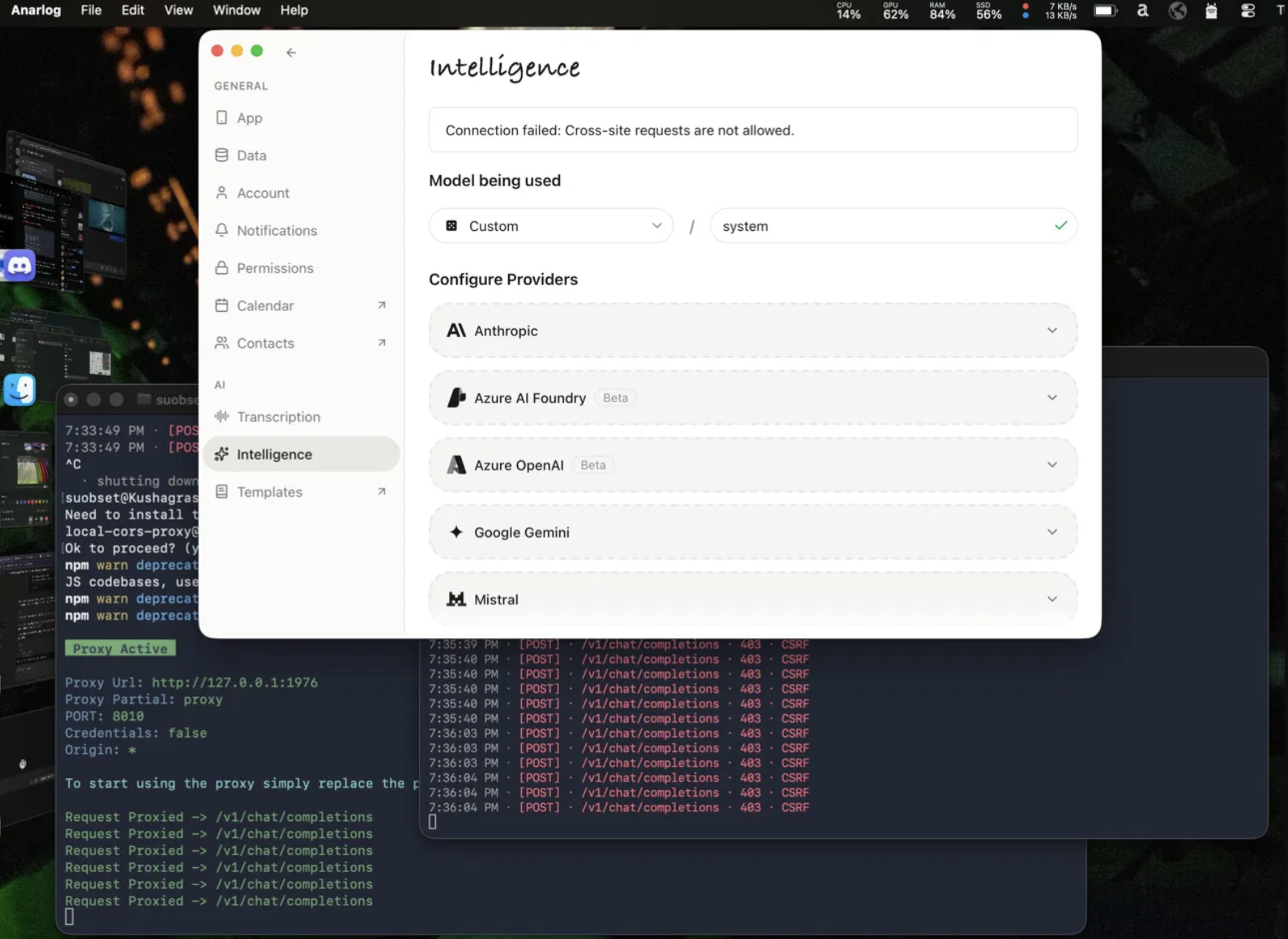
Task: Click the RAM 84% menu bar stat
Action: click(942, 11)
